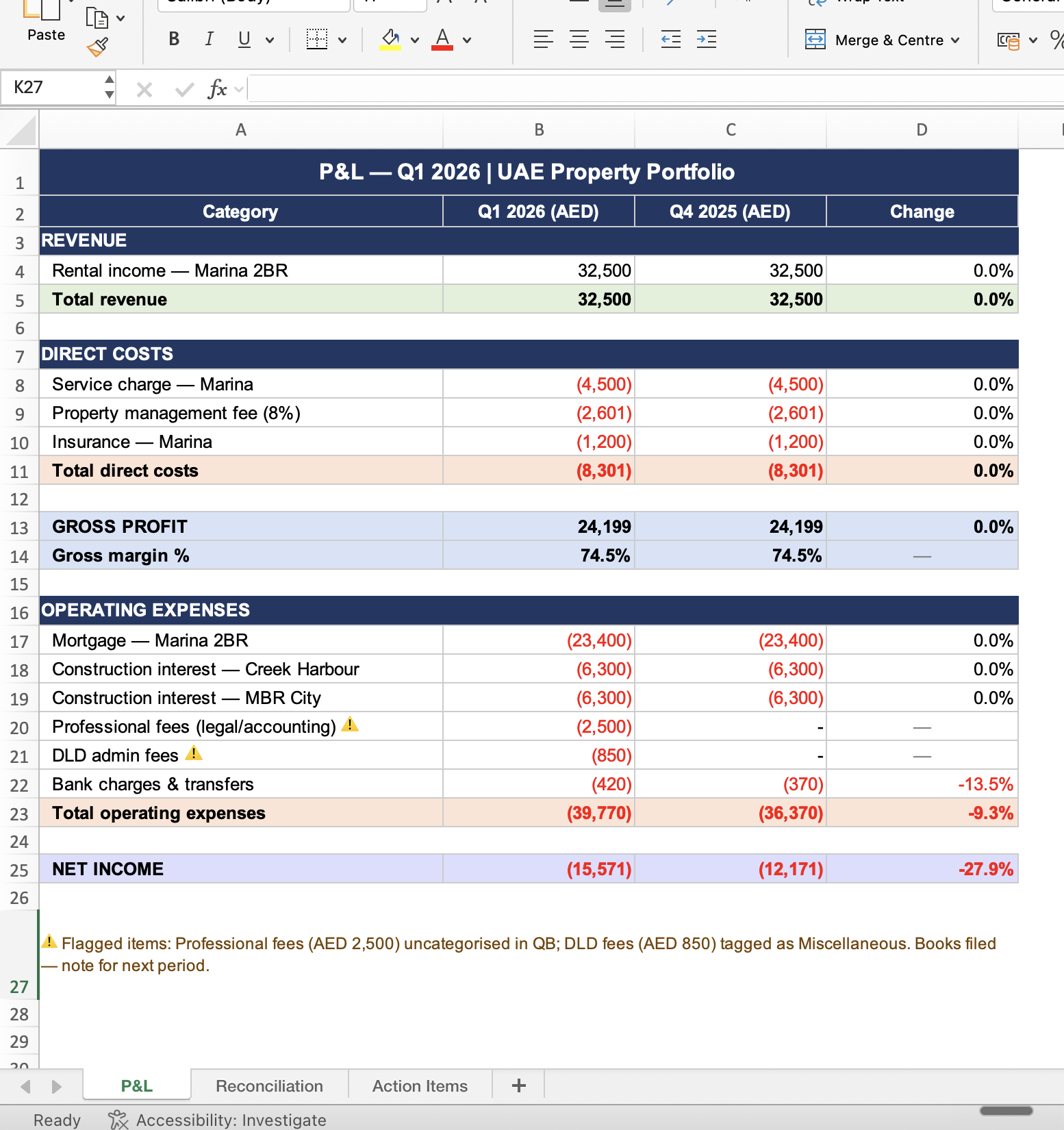Select column D header
Image resolution: width=1064 pixels, height=1130 pixels.
click(x=922, y=130)
